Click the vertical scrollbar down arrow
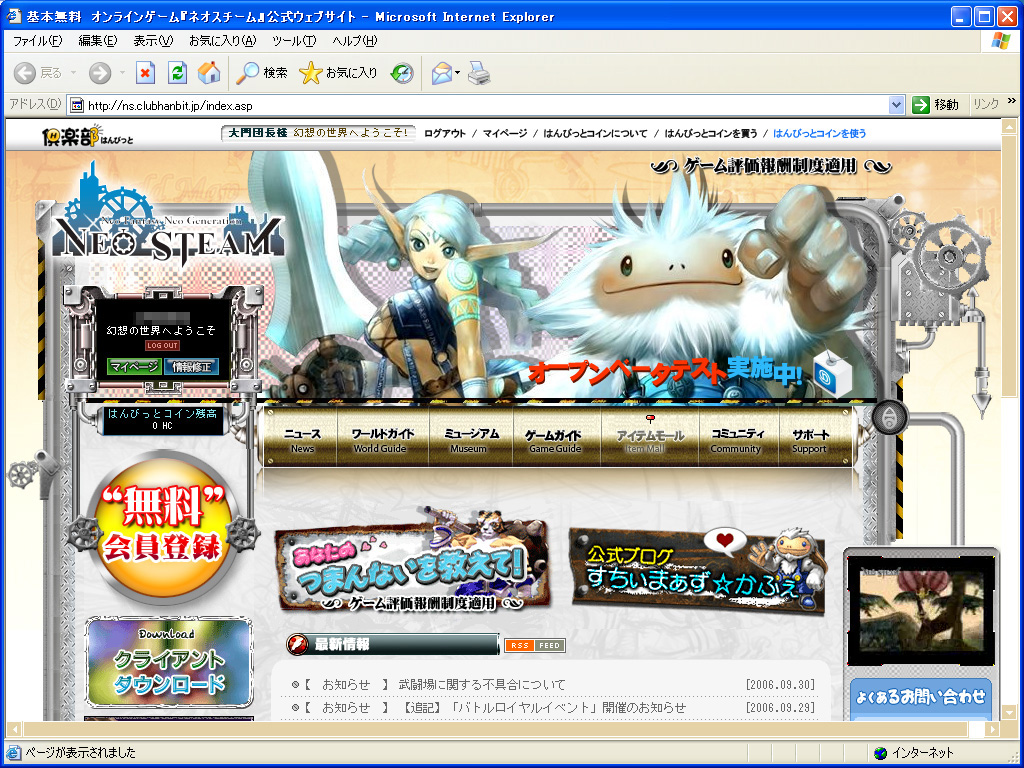The width and height of the screenshot is (1024, 768). pyautogui.click(x=1009, y=713)
